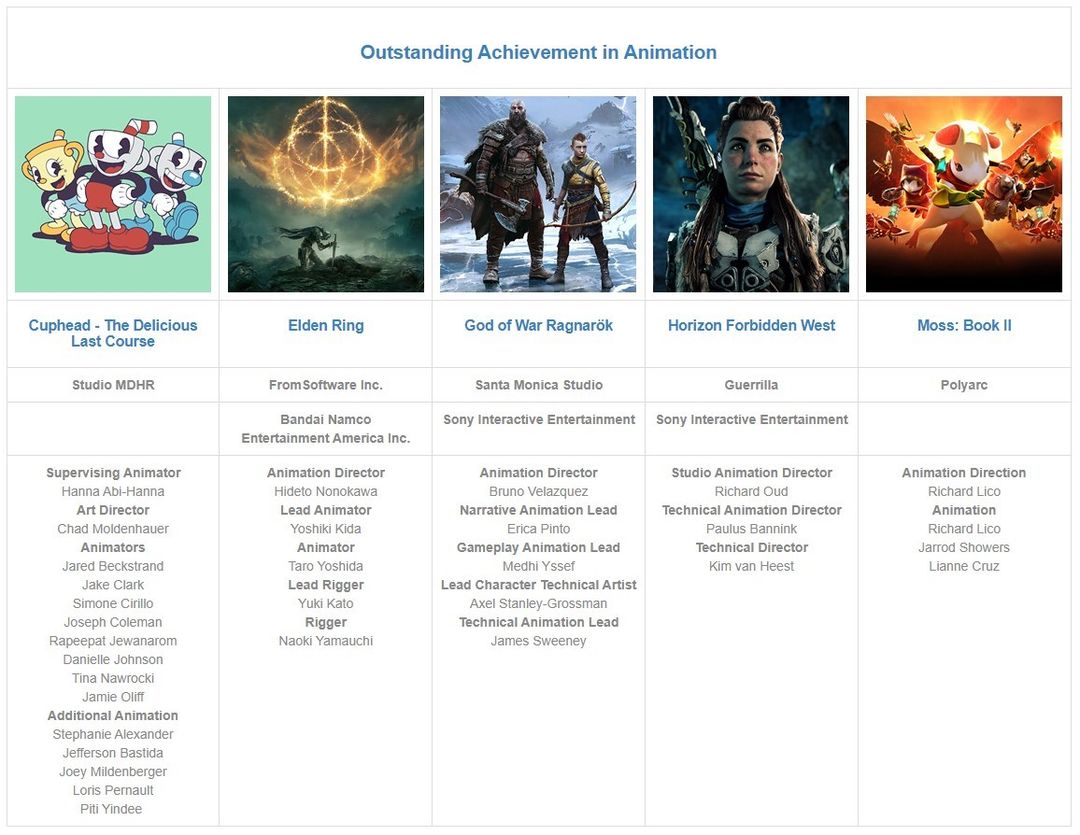Open the Cuphead - The Delicious Last Course link
Screen dimensions: 1080x835
113,333
